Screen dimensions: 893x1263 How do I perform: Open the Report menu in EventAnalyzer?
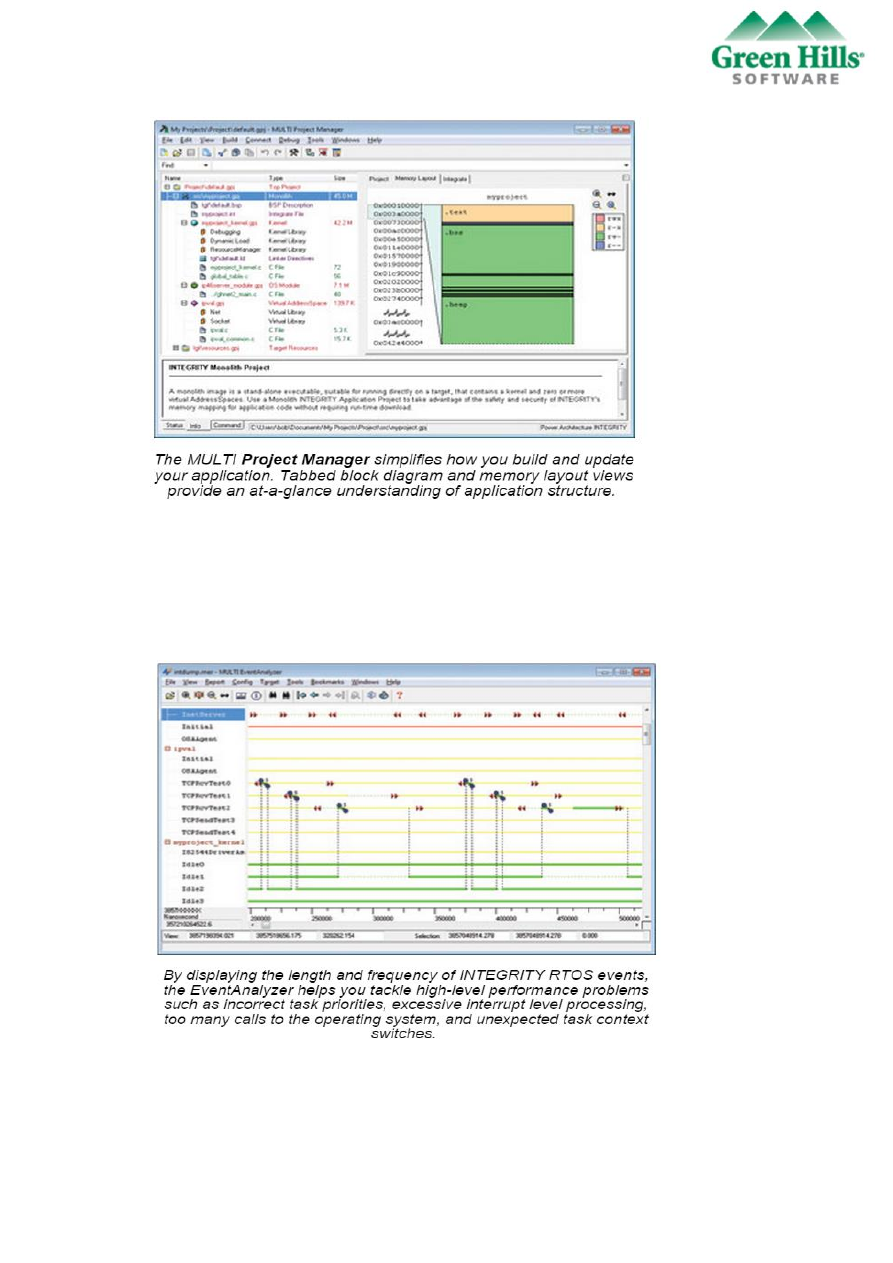click(215, 681)
